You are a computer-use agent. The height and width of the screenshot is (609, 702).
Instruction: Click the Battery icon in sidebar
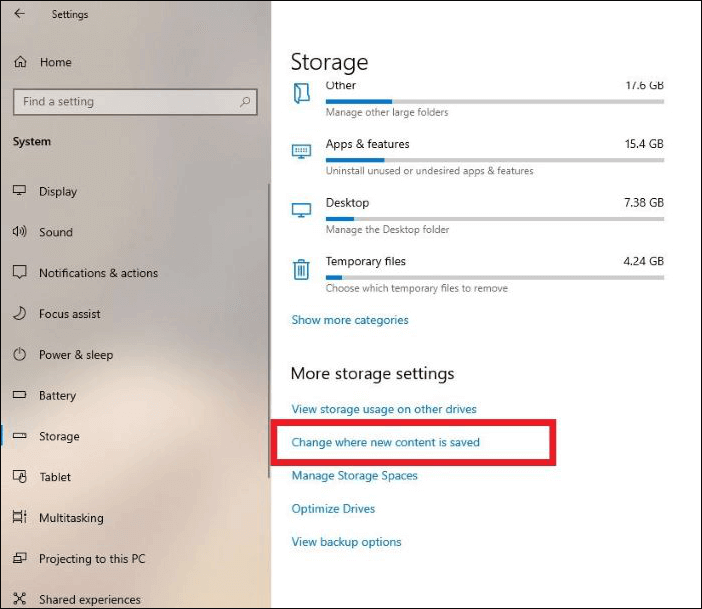tap(20, 396)
